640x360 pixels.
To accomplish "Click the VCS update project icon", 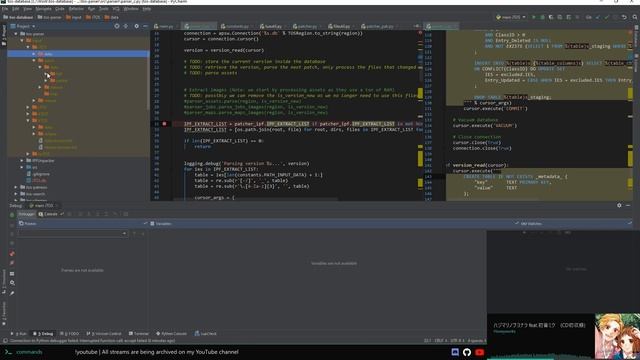I will point(598,17).
